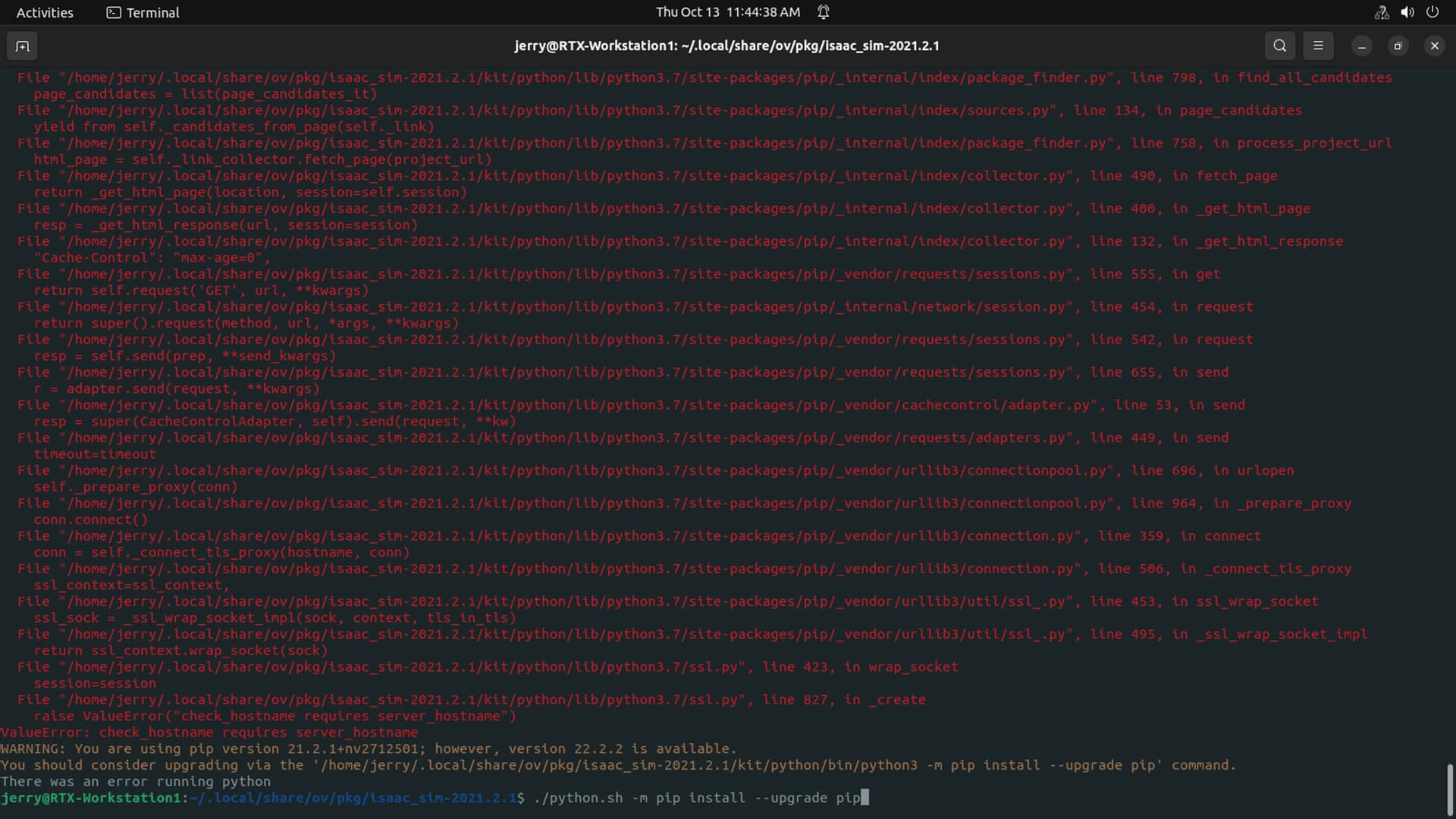The image size is (1456, 819).
Task: Click the search magnifier icon in the terminal header
Action: (x=1279, y=45)
